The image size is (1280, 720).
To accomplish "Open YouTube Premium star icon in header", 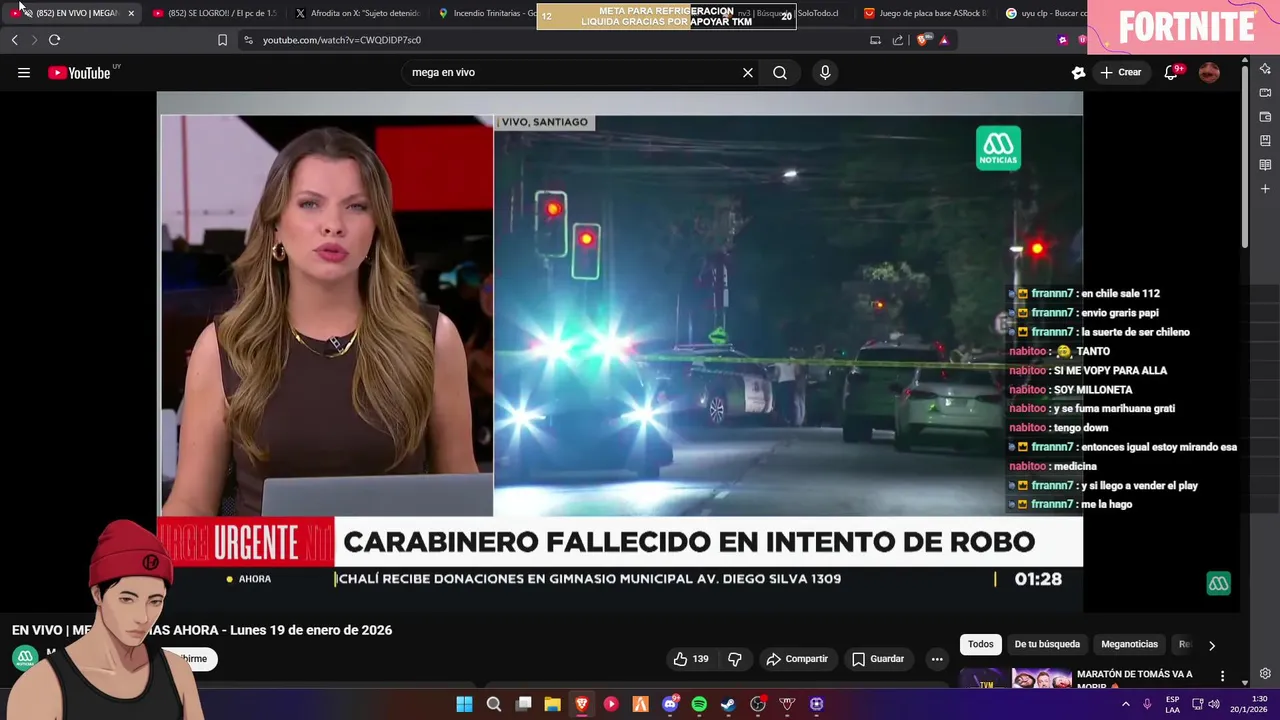I will point(1078,72).
